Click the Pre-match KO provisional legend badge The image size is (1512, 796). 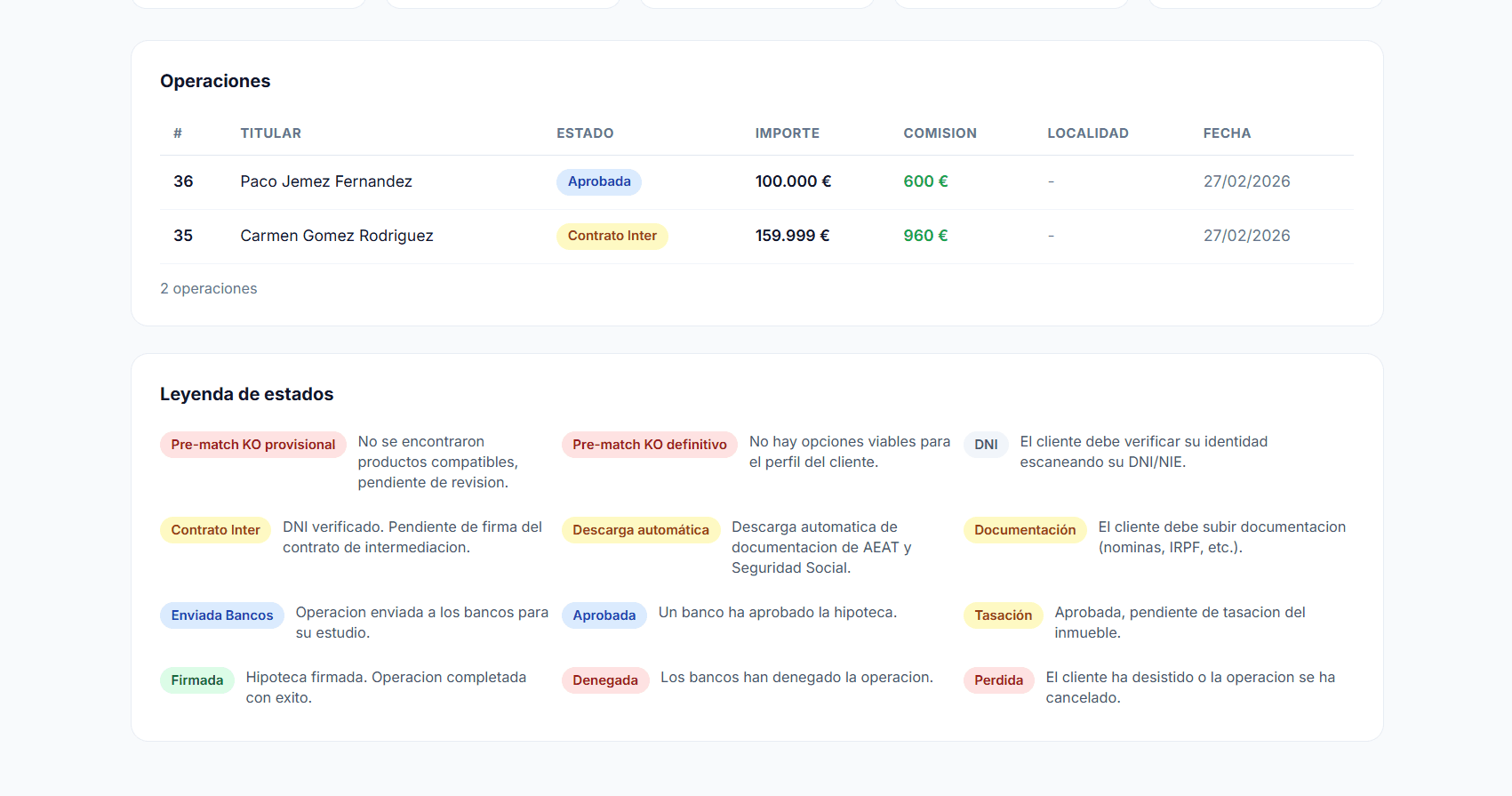tap(253, 445)
